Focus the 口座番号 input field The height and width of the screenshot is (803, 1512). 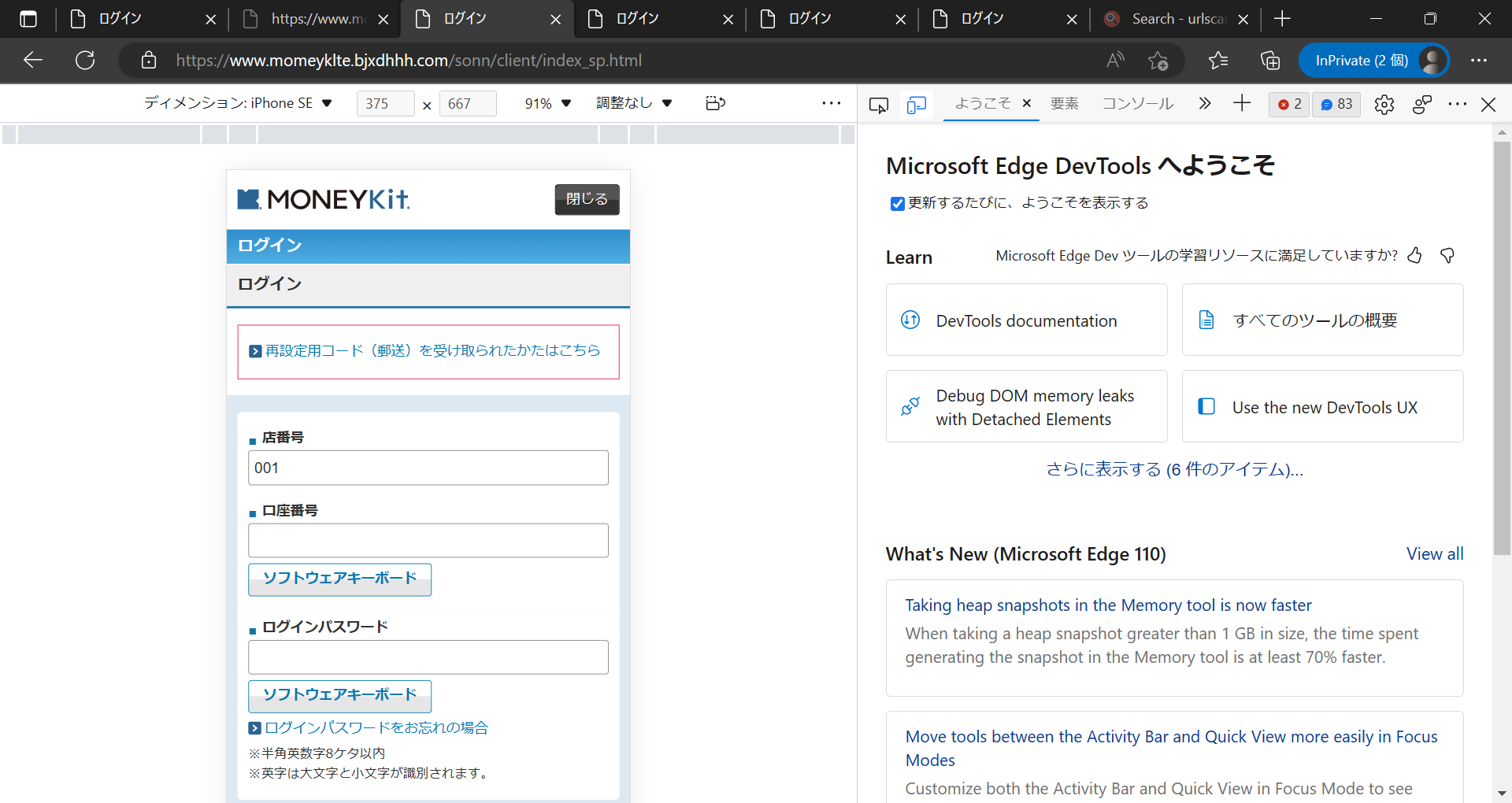(x=428, y=541)
